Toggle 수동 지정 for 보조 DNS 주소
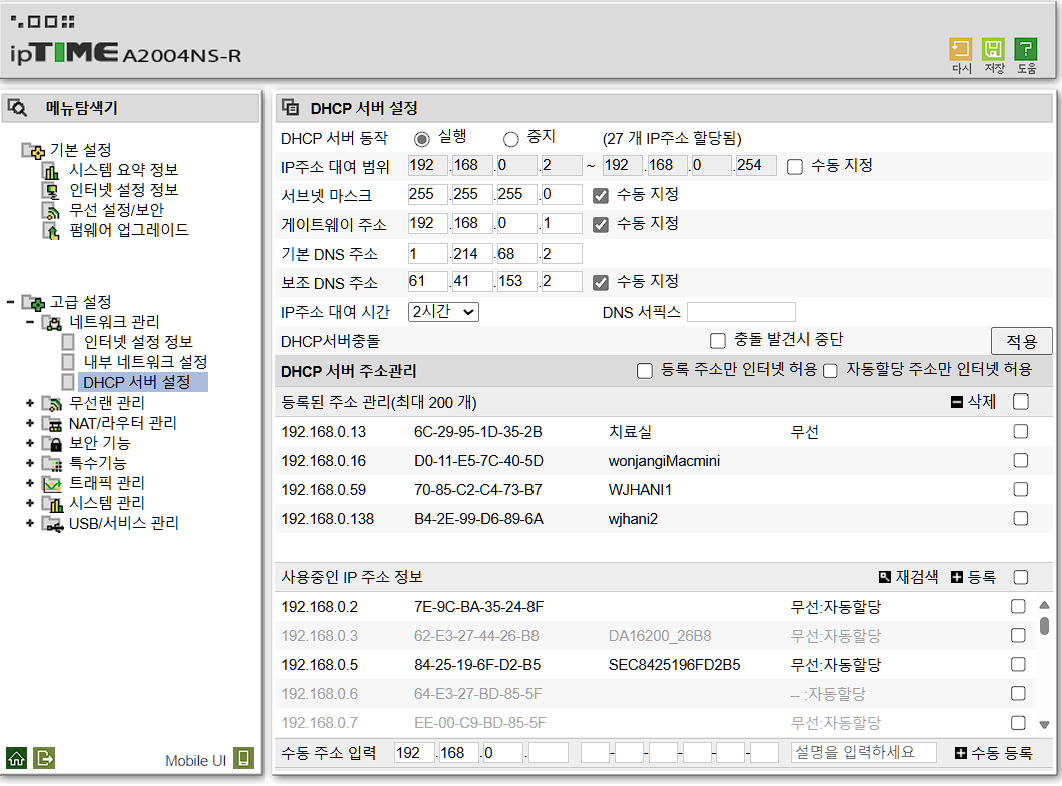The image size is (1062, 786). click(x=600, y=283)
